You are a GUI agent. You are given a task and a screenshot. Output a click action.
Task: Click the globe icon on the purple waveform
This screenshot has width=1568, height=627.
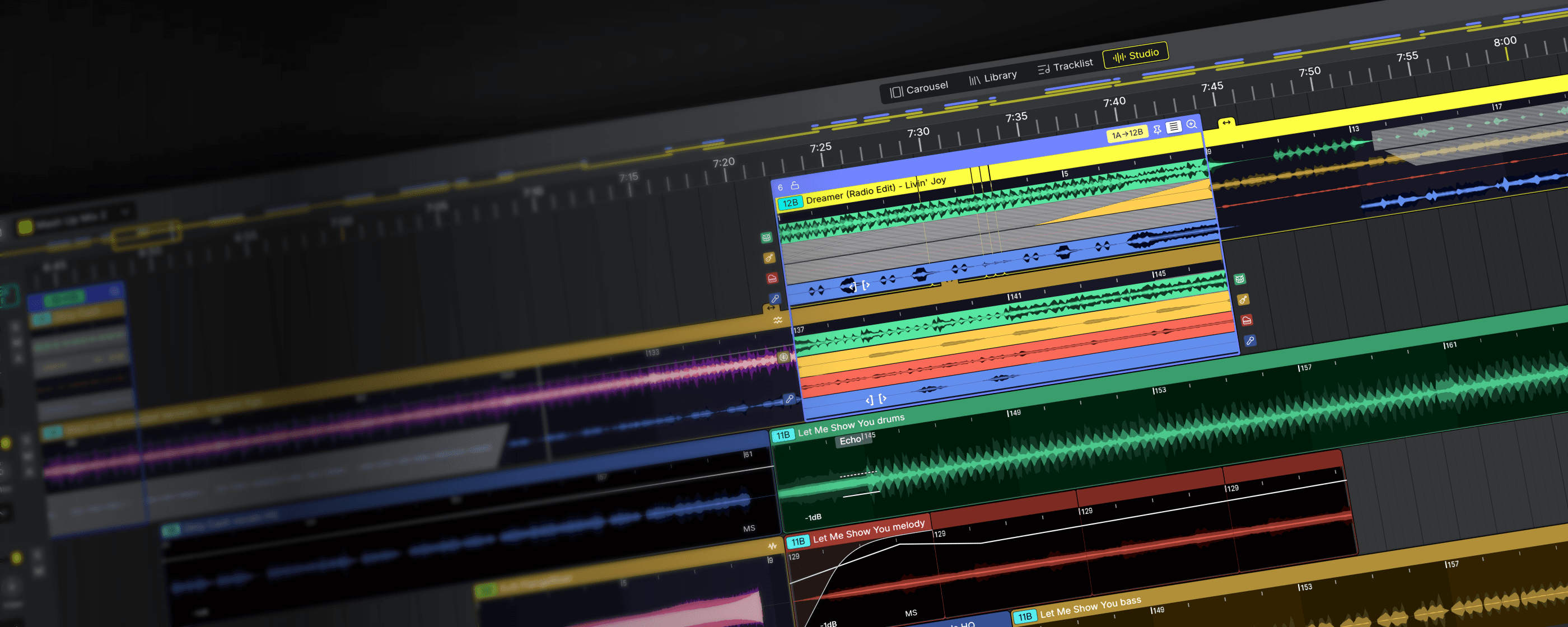(x=784, y=357)
